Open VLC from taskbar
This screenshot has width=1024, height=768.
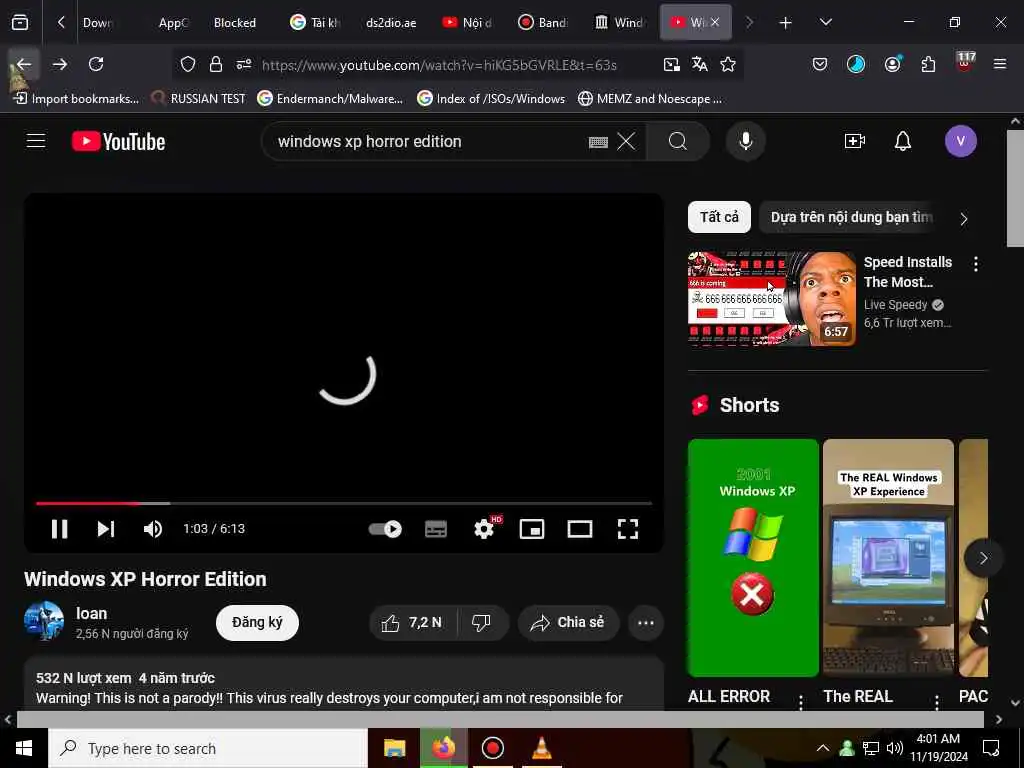point(541,748)
